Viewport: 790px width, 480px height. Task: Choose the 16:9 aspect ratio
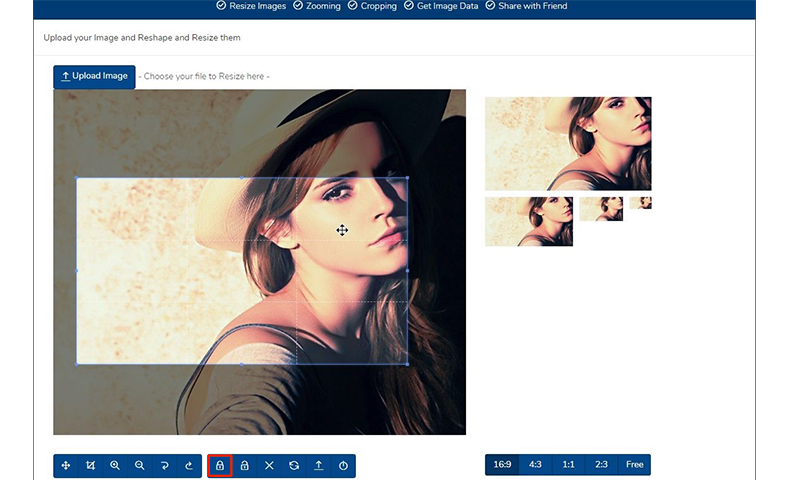(x=502, y=464)
